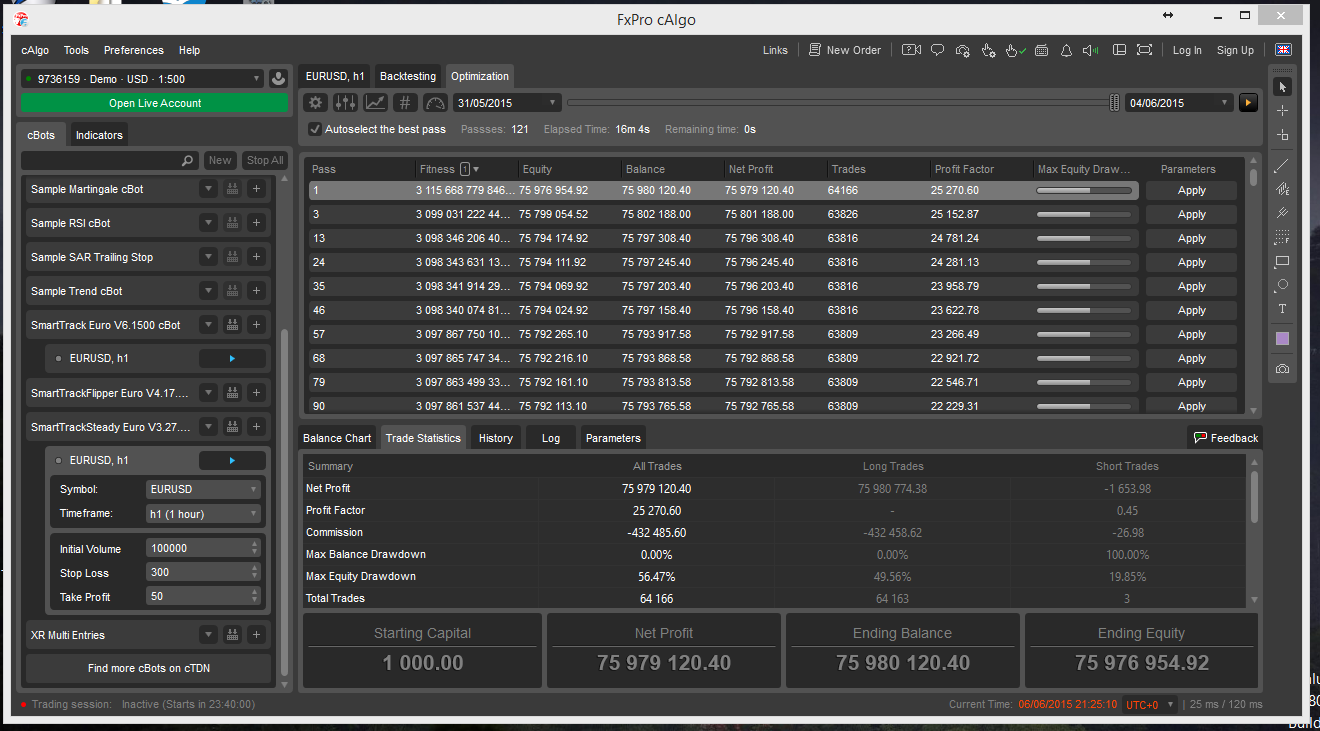Image resolution: width=1320 pixels, height=731 pixels.
Task: Click the Stop All button
Action: [x=265, y=160]
